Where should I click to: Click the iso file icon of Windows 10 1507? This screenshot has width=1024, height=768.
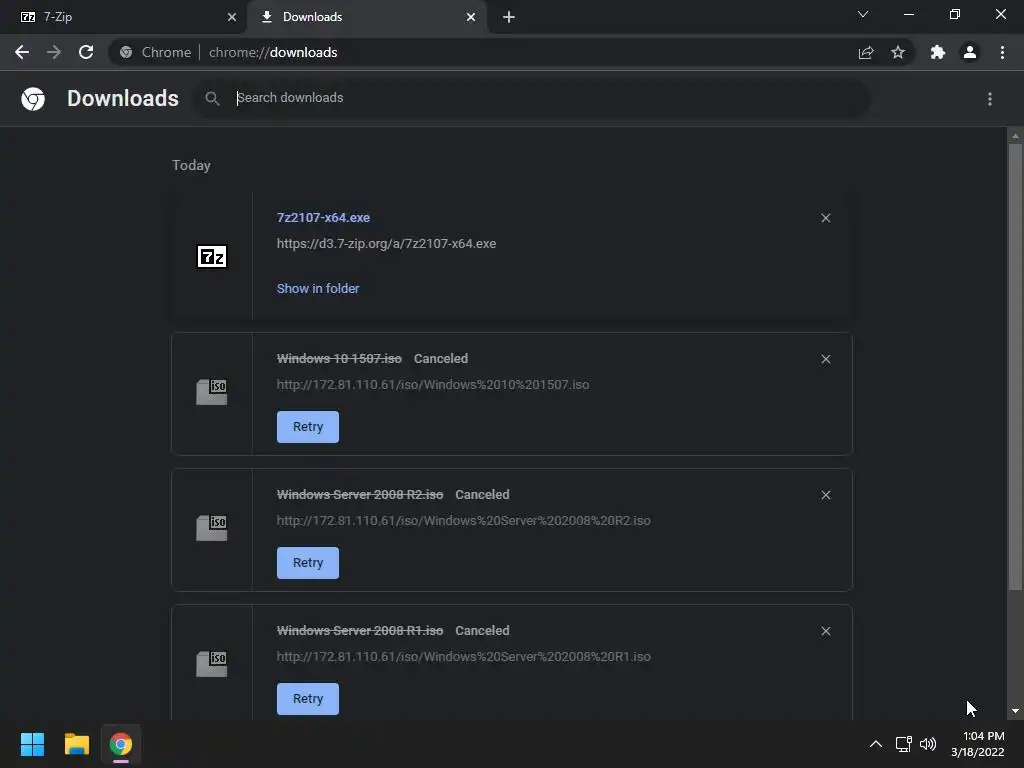tap(212, 392)
